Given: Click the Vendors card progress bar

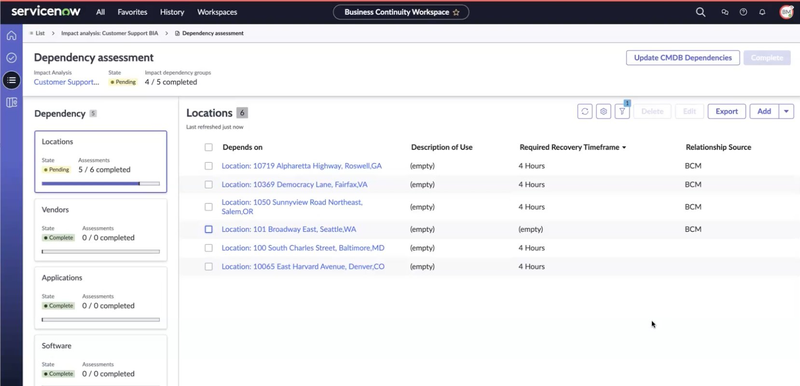Looking at the screenshot, I should point(101,251).
